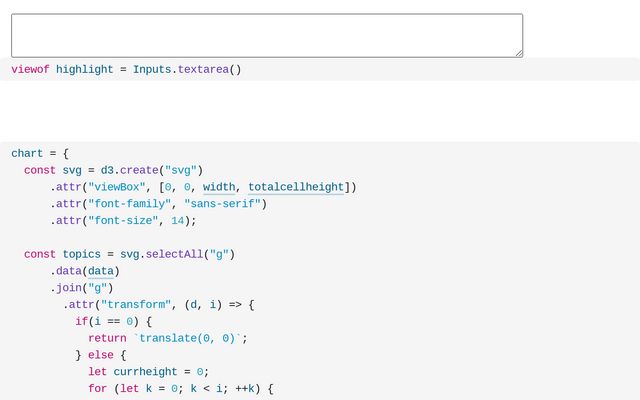The image size is (640, 400).
Task: Click the for loop line in code
Action: (180, 389)
